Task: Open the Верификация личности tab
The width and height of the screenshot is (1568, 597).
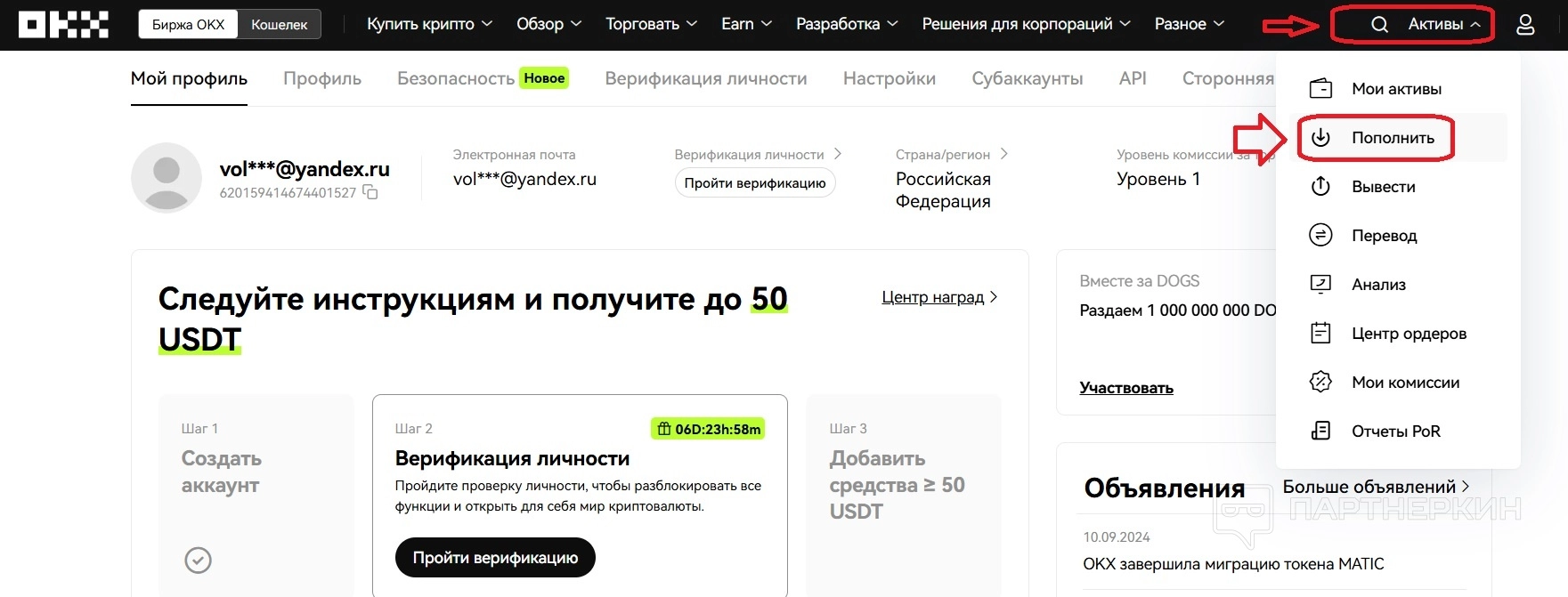Action: [x=706, y=78]
